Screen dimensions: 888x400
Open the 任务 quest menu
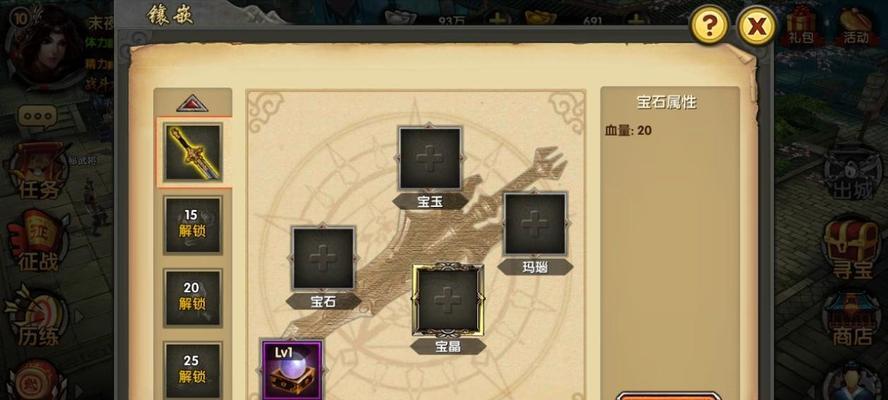pos(37,172)
